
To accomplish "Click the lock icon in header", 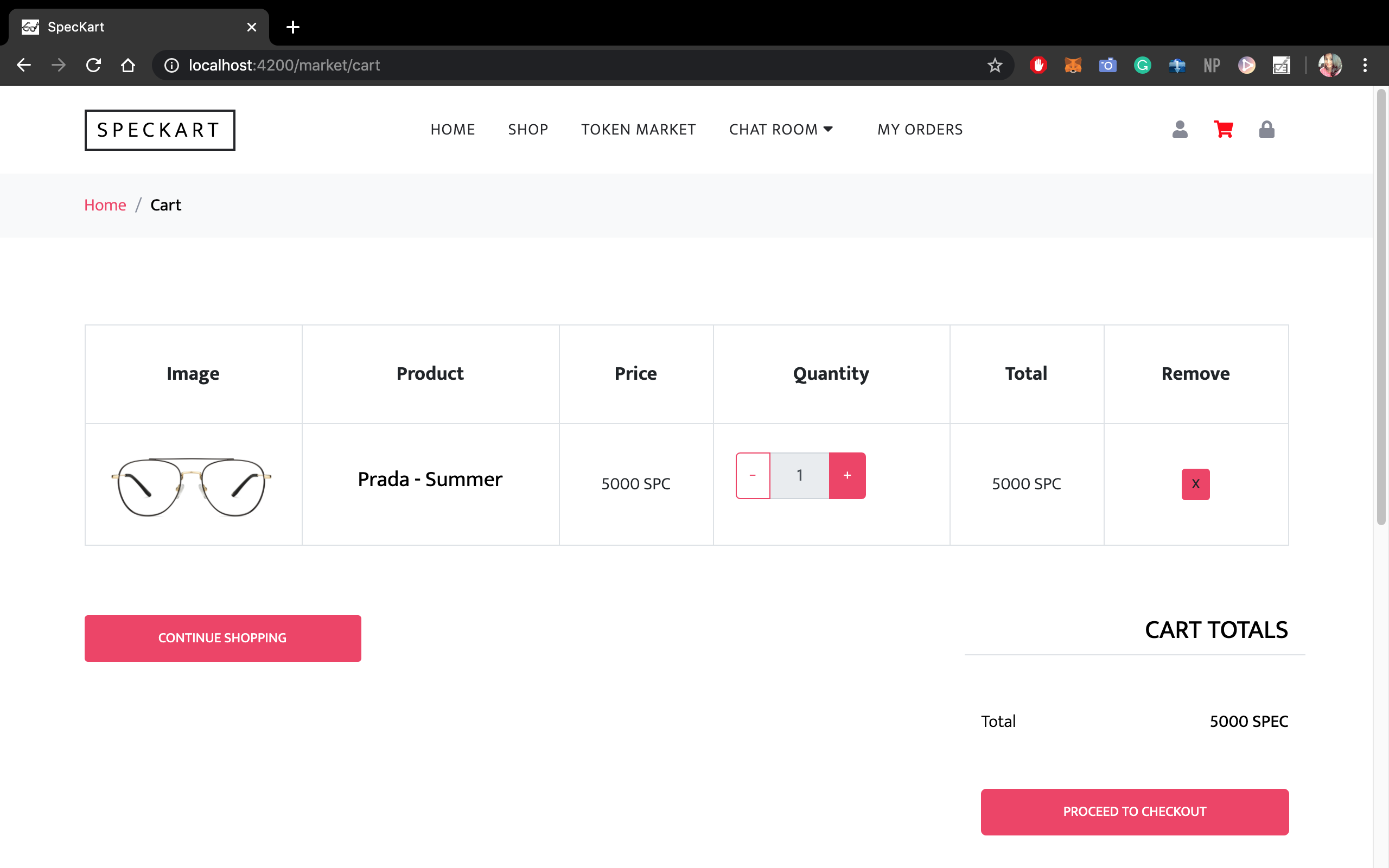I will pos(1266,129).
